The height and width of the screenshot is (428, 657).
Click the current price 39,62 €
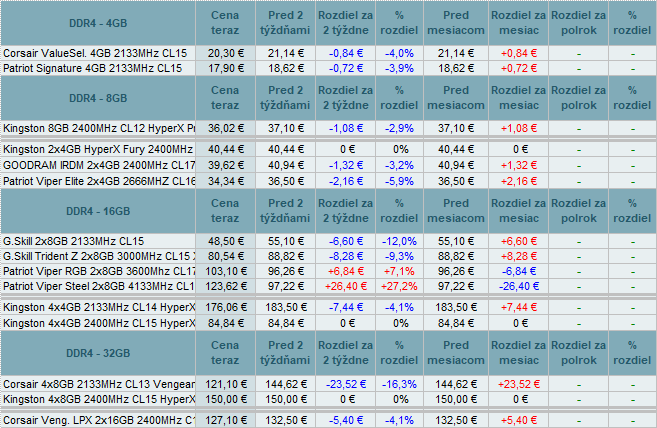click(226, 165)
